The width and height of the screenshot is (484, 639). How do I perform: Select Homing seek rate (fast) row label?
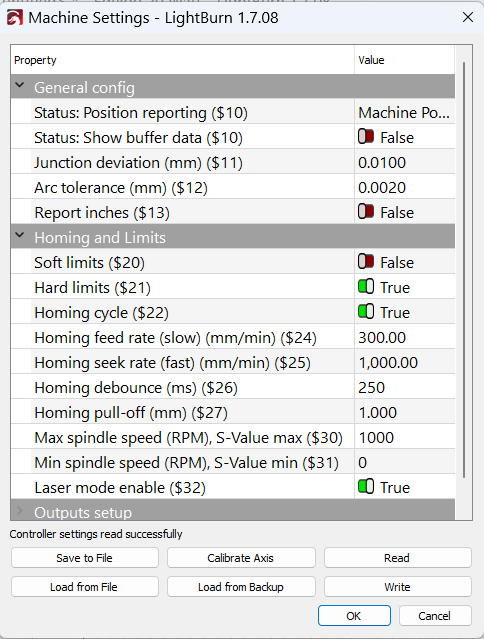point(172,362)
